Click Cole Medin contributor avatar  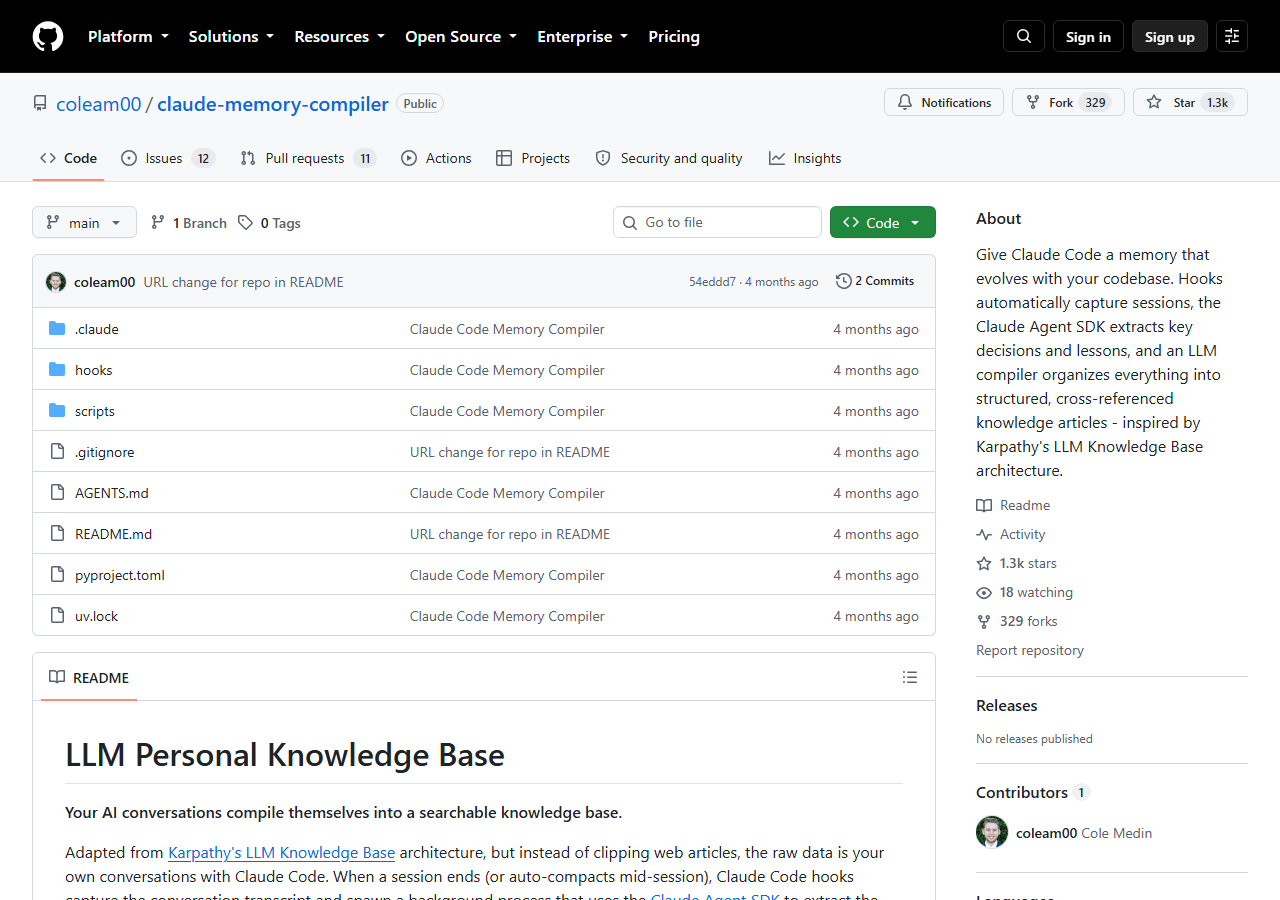(x=992, y=832)
